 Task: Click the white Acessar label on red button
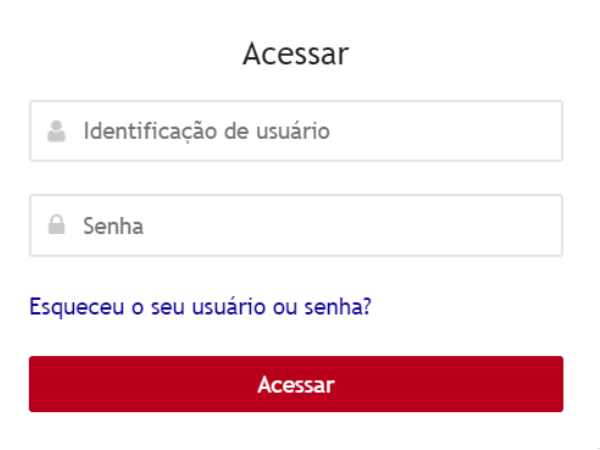tap(296, 384)
